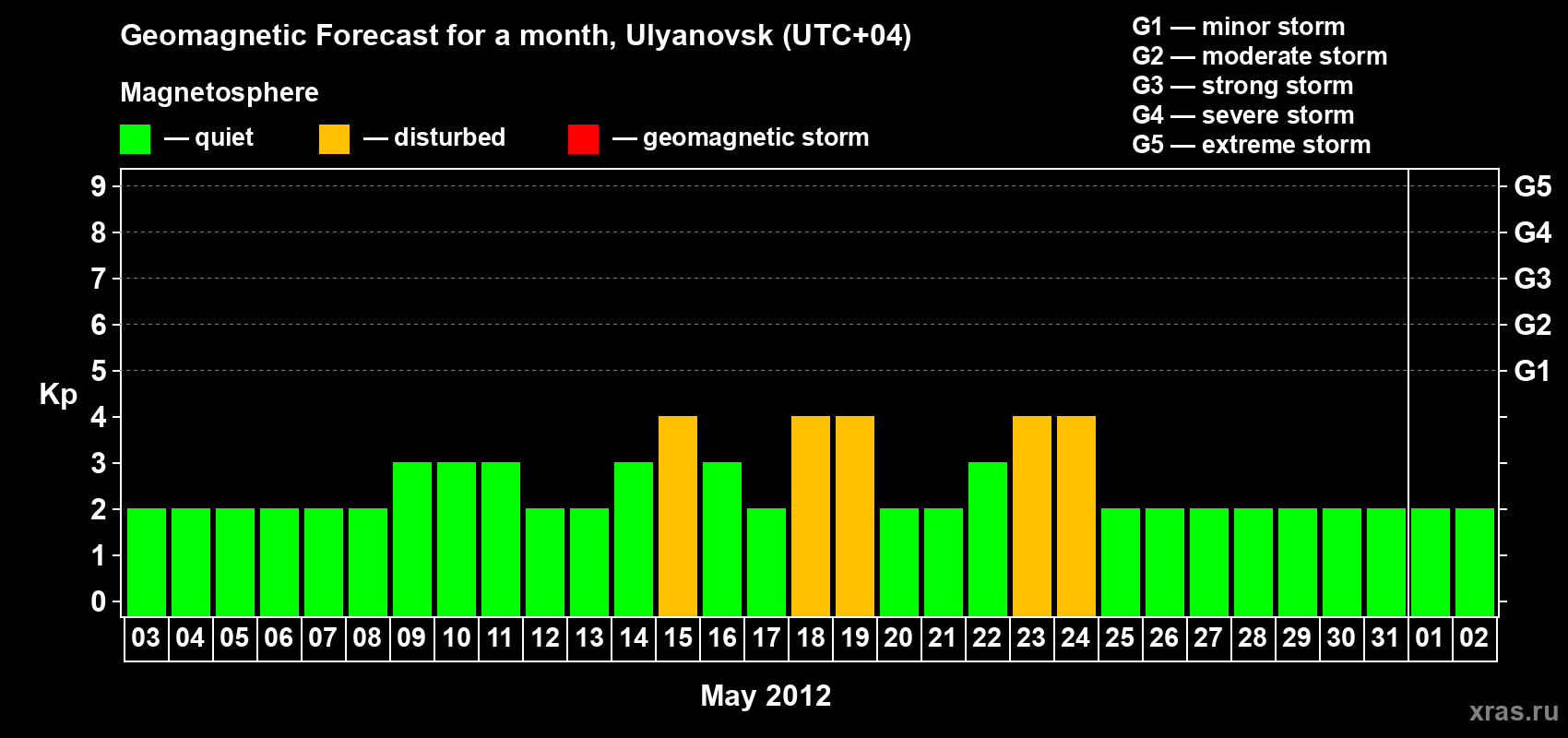The height and width of the screenshot is (738, 1568).
Task: Click the Kp axis value '9'
Action: tap(99, 186)
